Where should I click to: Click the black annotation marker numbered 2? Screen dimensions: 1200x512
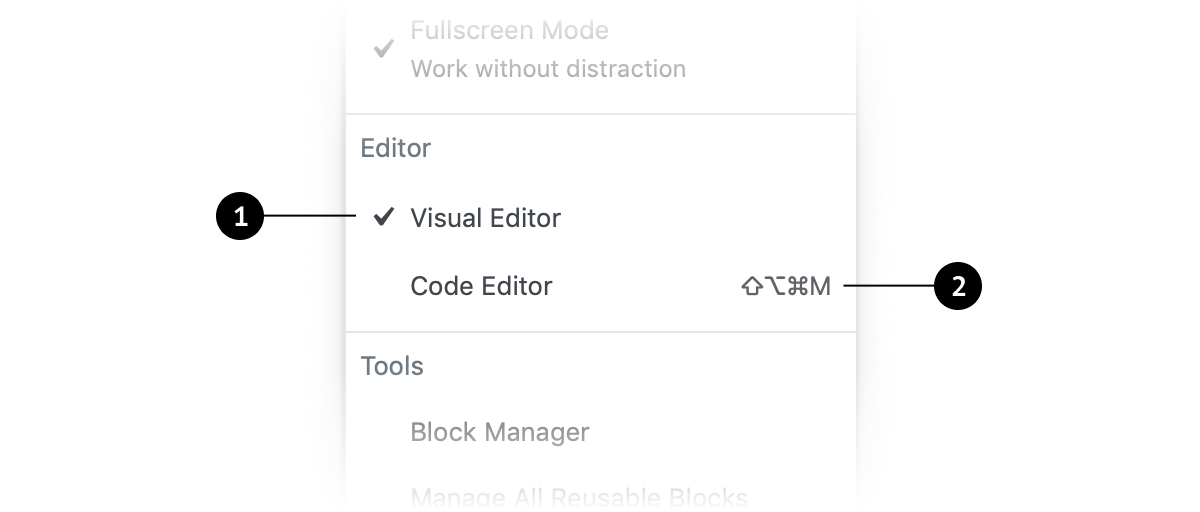(958, 286)
